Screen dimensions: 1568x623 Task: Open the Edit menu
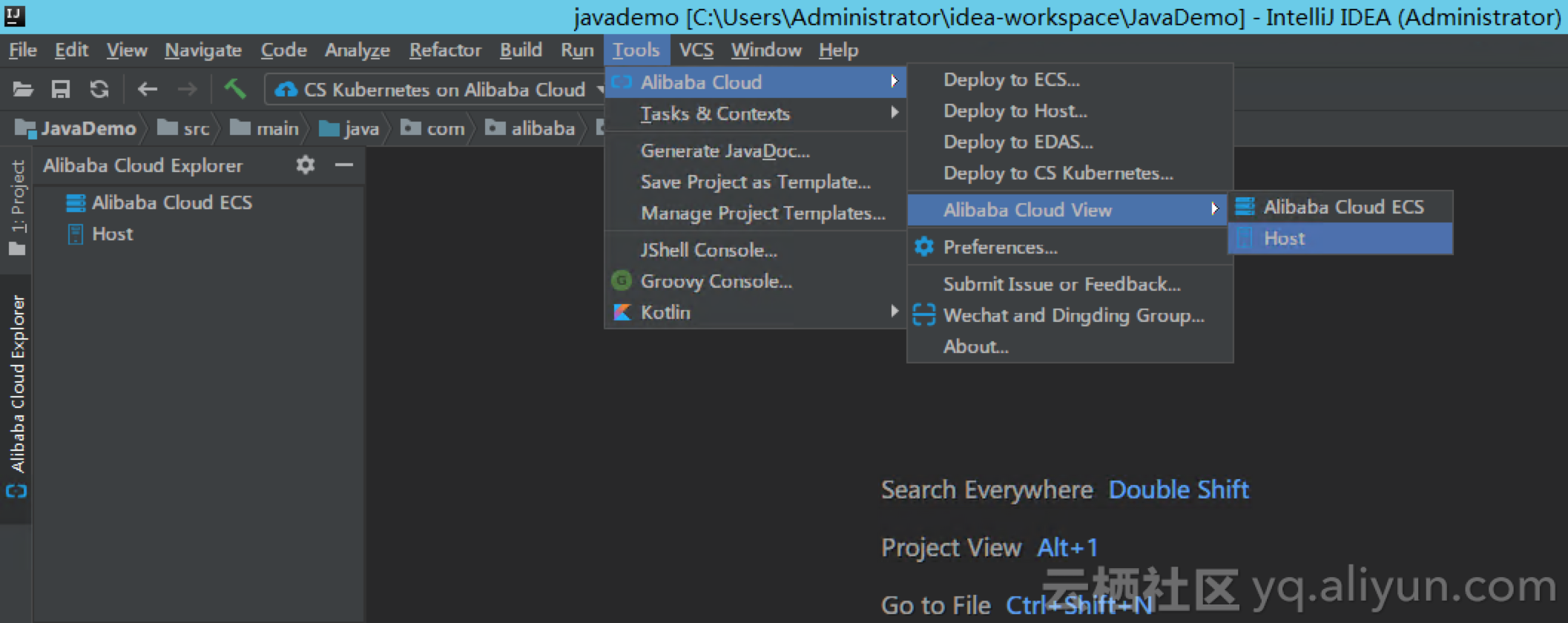tap(71, 50)
